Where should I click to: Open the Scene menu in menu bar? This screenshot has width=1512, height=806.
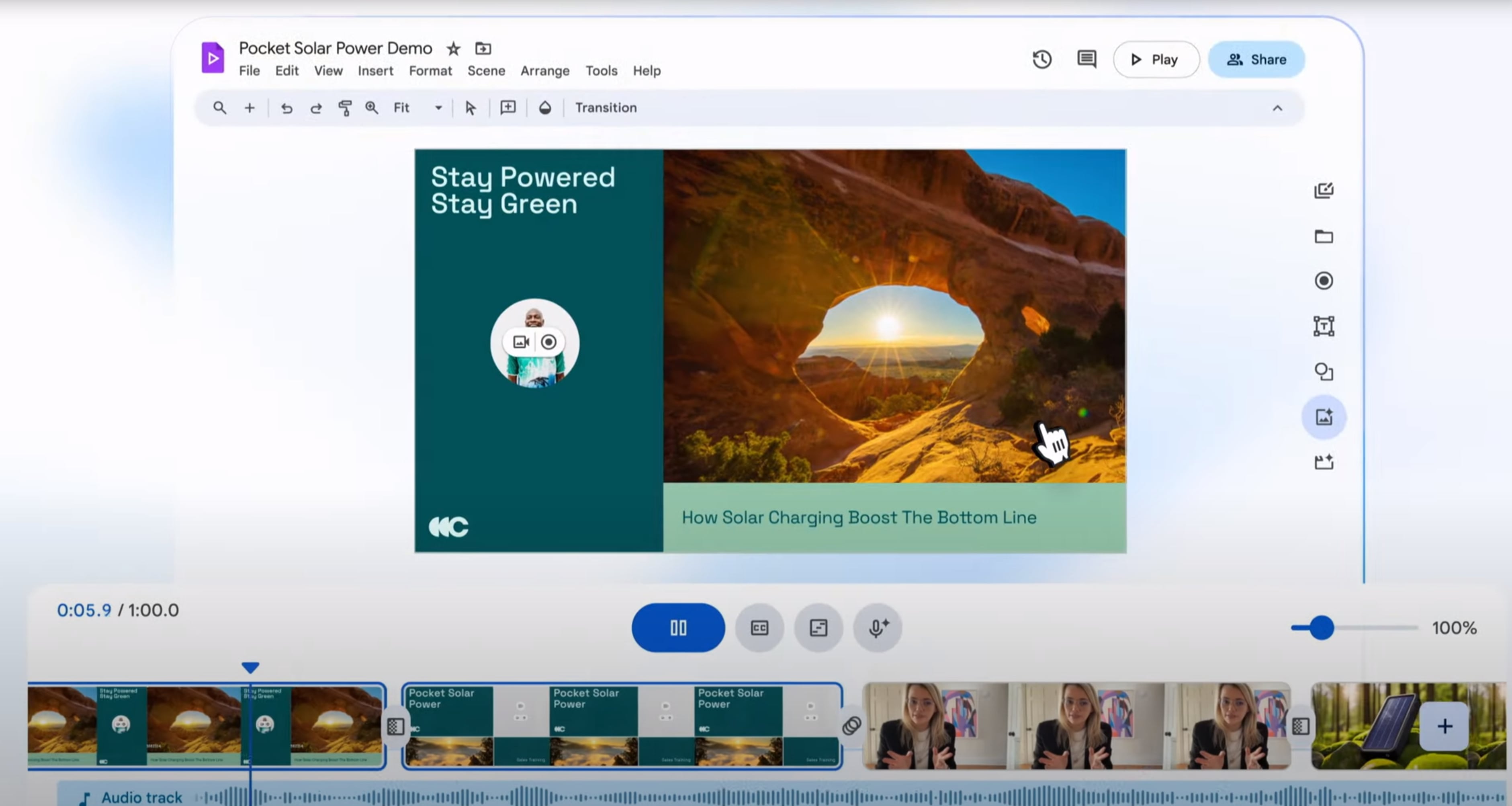[x=486, y=70]
